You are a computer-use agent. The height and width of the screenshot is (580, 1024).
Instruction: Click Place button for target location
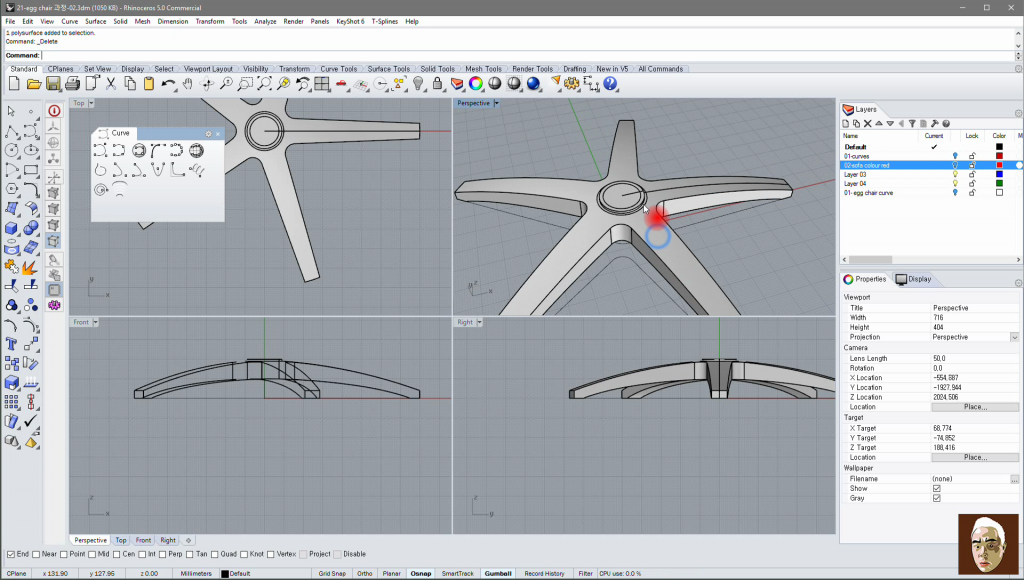point(975,457)
